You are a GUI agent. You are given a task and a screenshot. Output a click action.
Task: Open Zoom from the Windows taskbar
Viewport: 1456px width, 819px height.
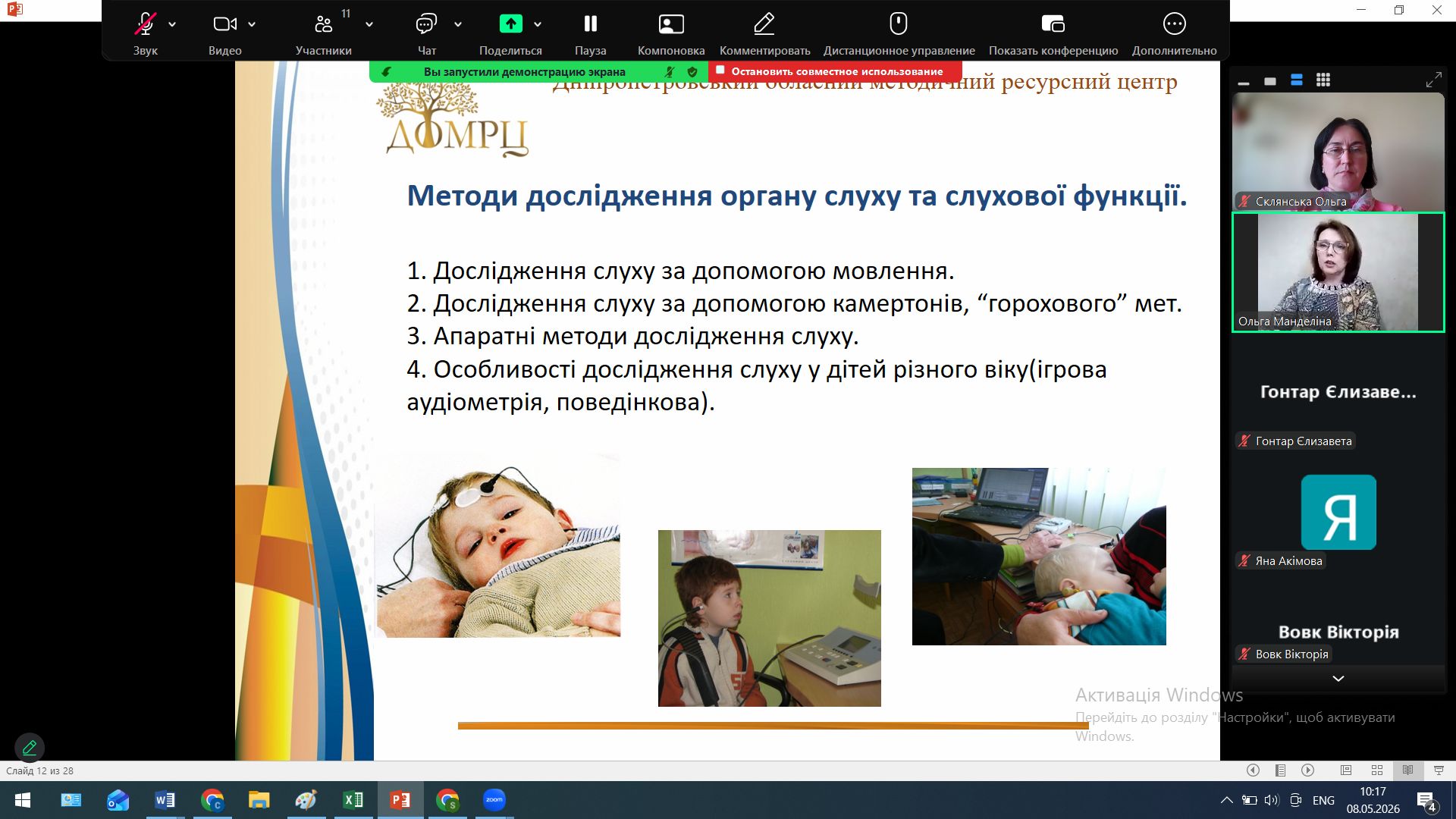pyautogui.click(x=494, y=800)
